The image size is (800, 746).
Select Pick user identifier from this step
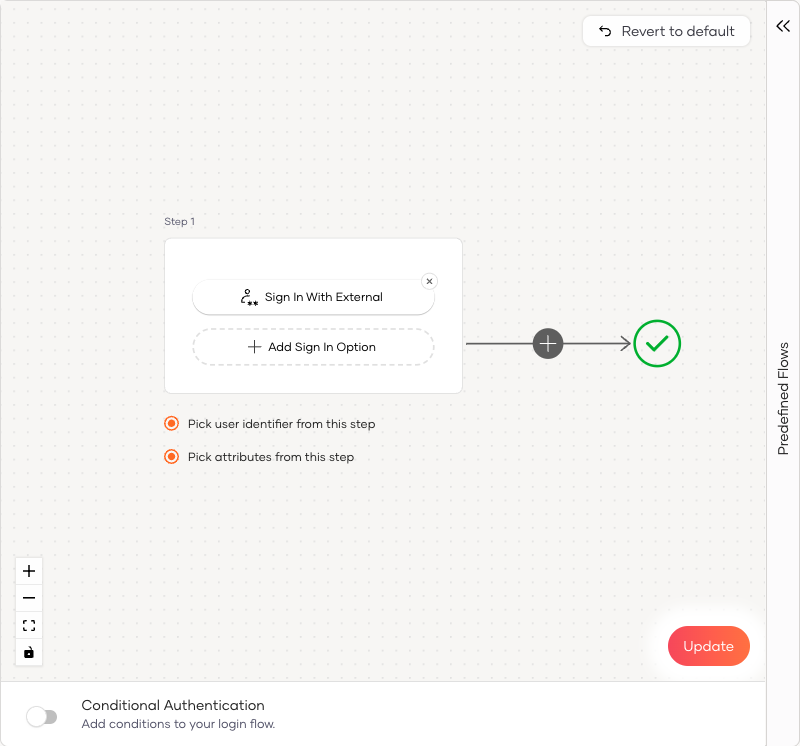pyautogui.click(x=171, y=423)
